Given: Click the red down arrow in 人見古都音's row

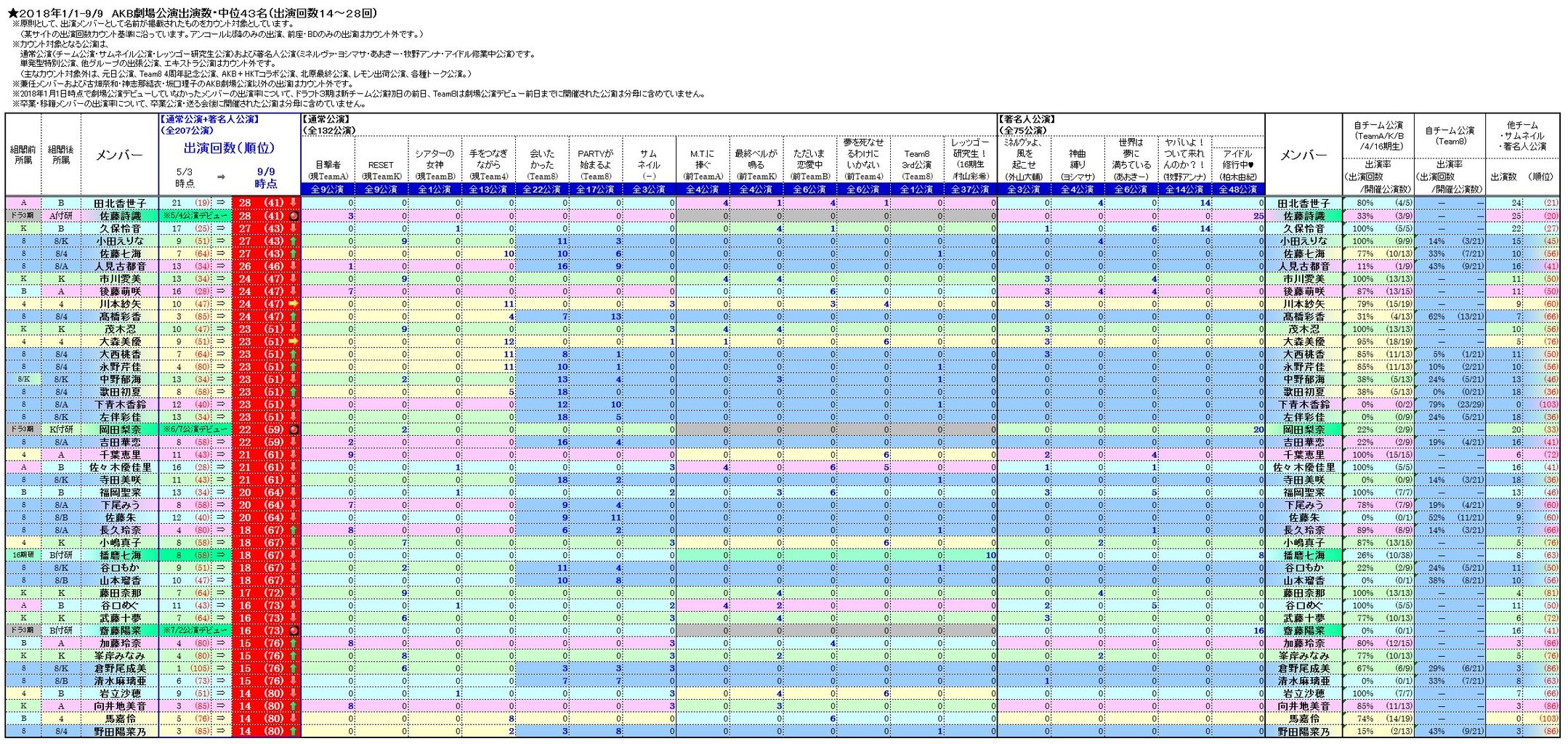Looking at the screenshot, I should 294,266.
